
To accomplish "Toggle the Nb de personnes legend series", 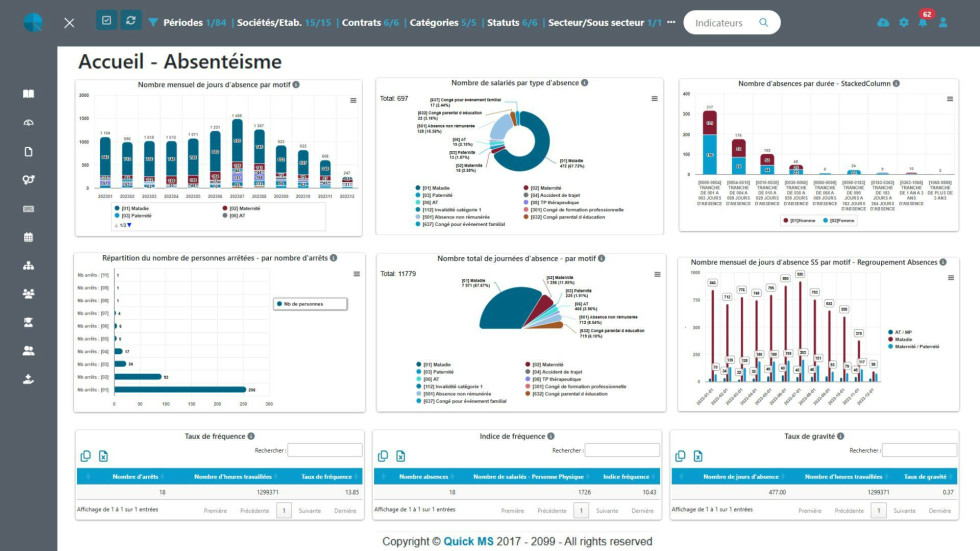I will coord(310,304).
